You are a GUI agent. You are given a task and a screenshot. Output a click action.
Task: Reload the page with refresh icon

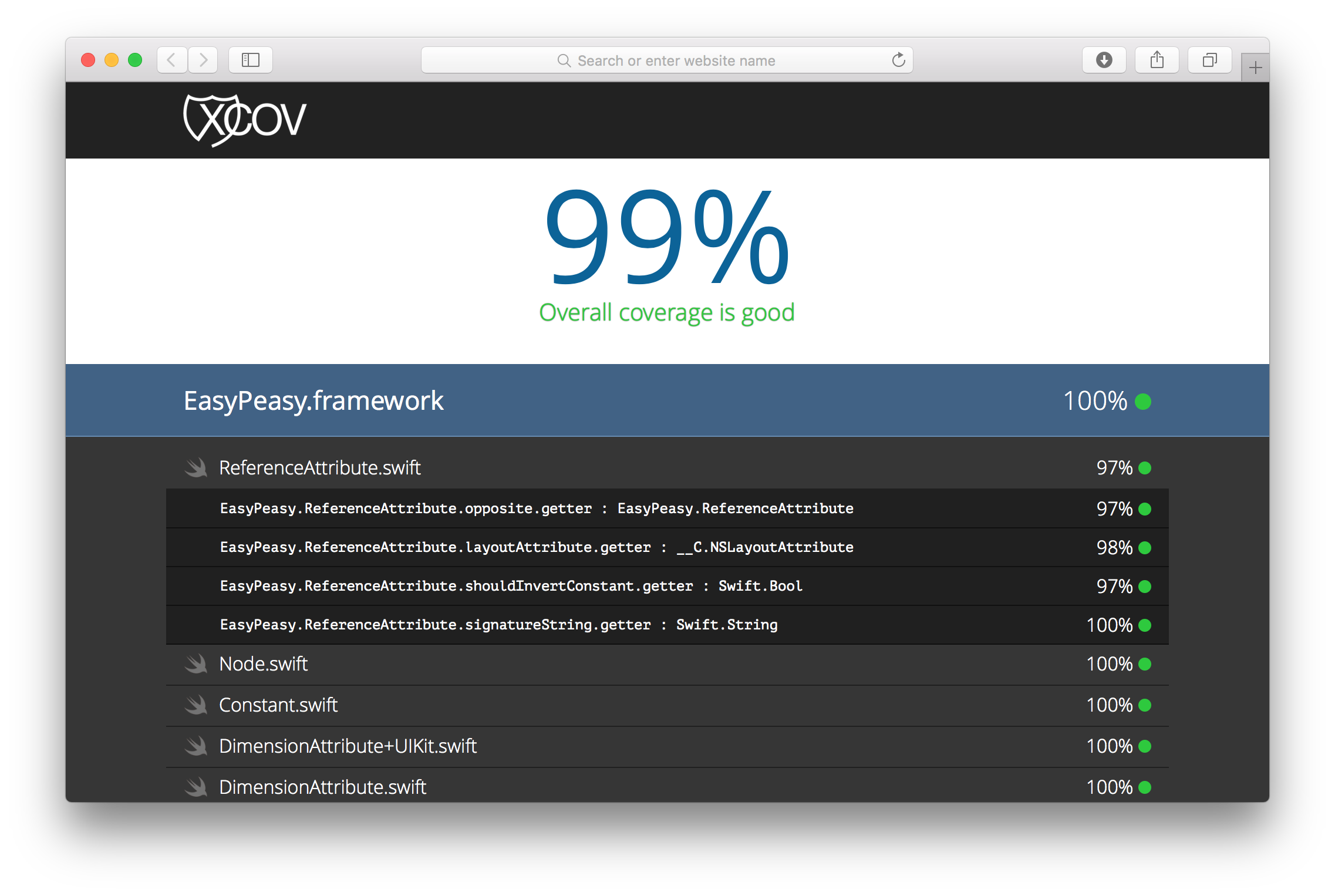898,60
